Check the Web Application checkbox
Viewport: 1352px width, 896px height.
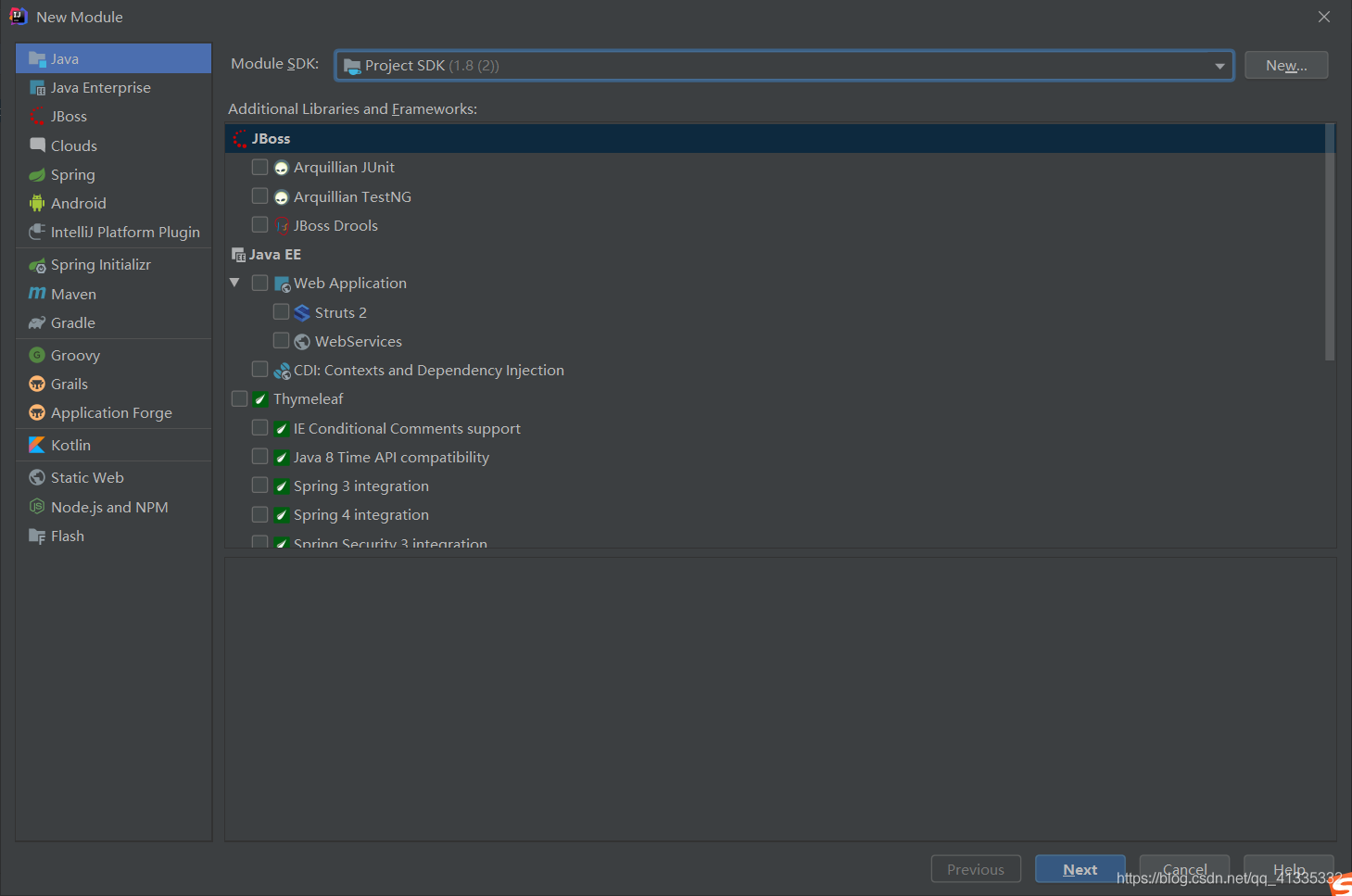point(259,283)
